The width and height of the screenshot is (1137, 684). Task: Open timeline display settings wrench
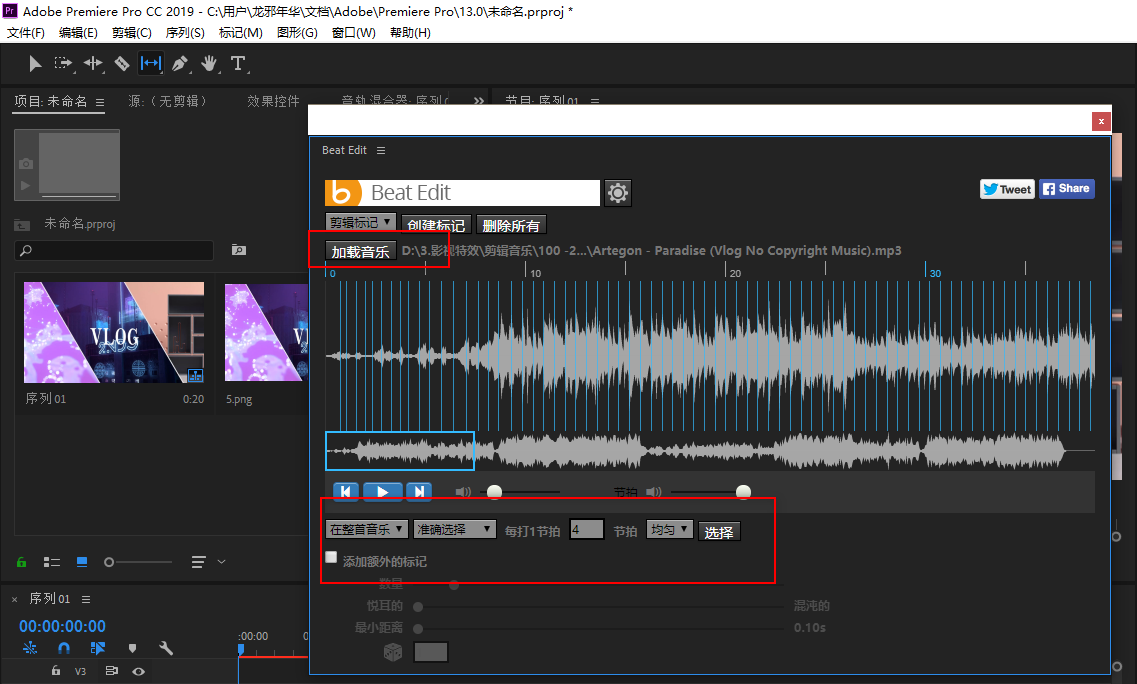166,648
